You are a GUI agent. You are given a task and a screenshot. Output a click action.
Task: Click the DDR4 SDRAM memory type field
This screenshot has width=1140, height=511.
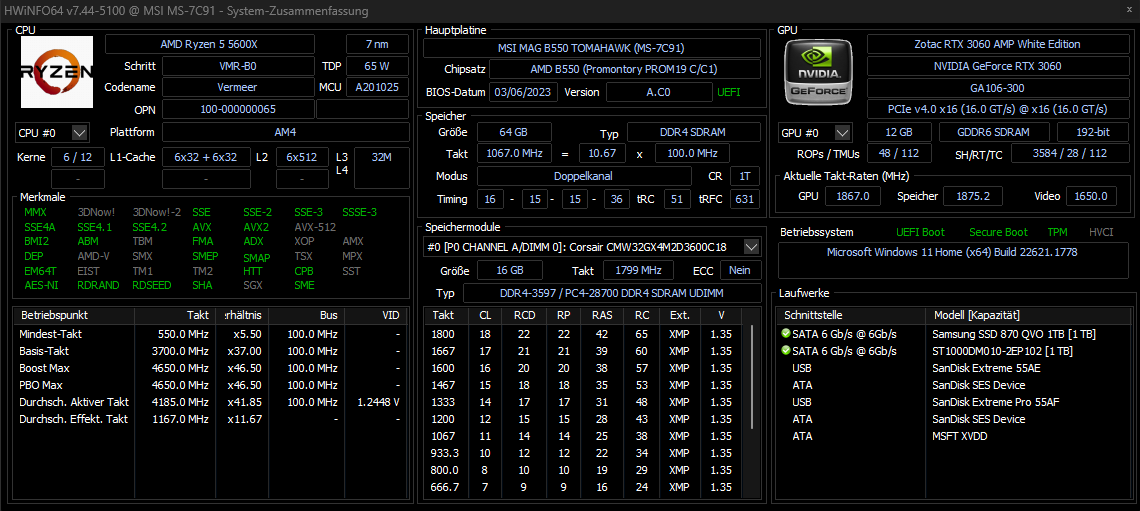coord(694,132)
